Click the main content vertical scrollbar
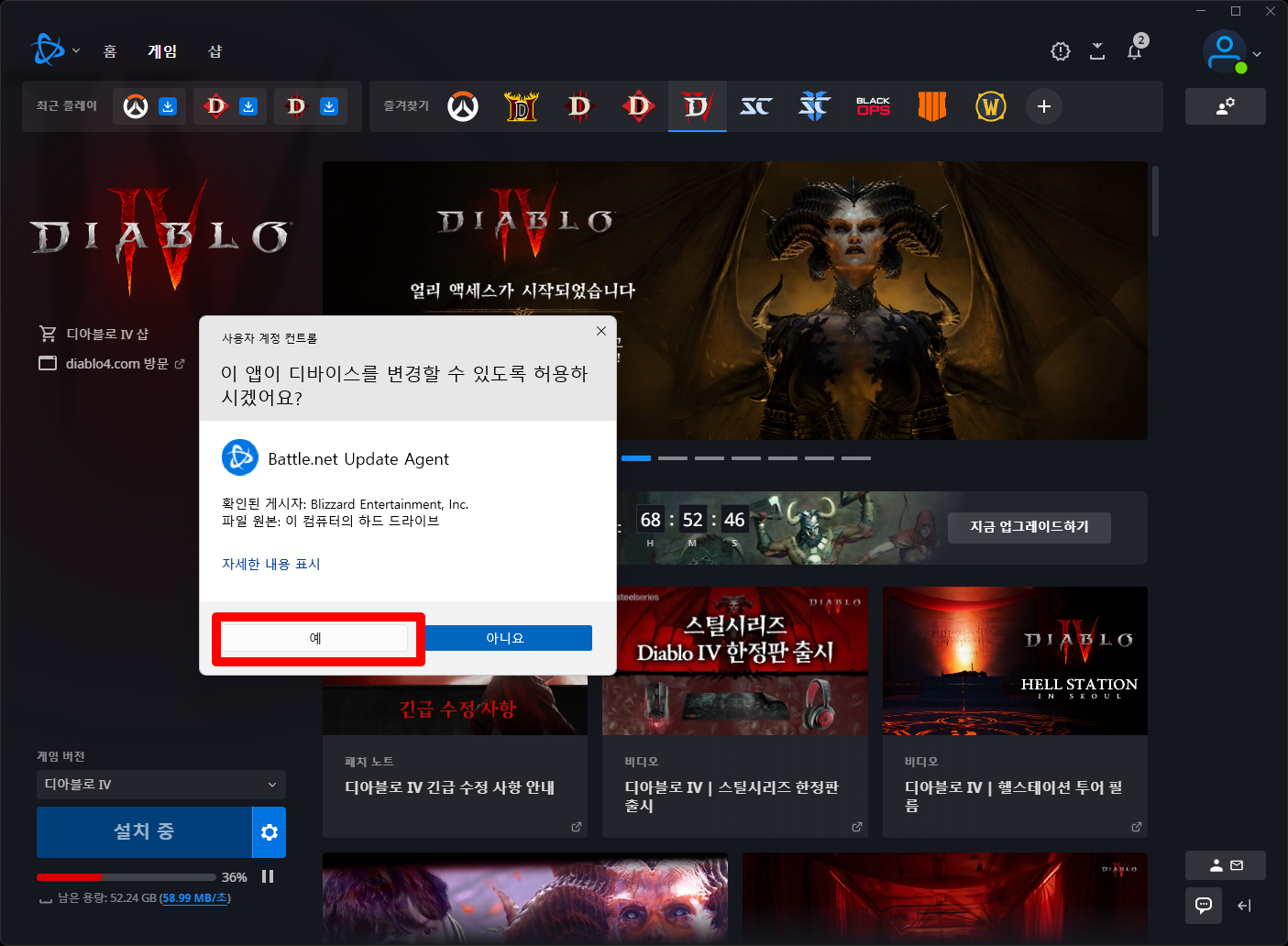The image size is (1288, 946). [x=1155, y=202]
